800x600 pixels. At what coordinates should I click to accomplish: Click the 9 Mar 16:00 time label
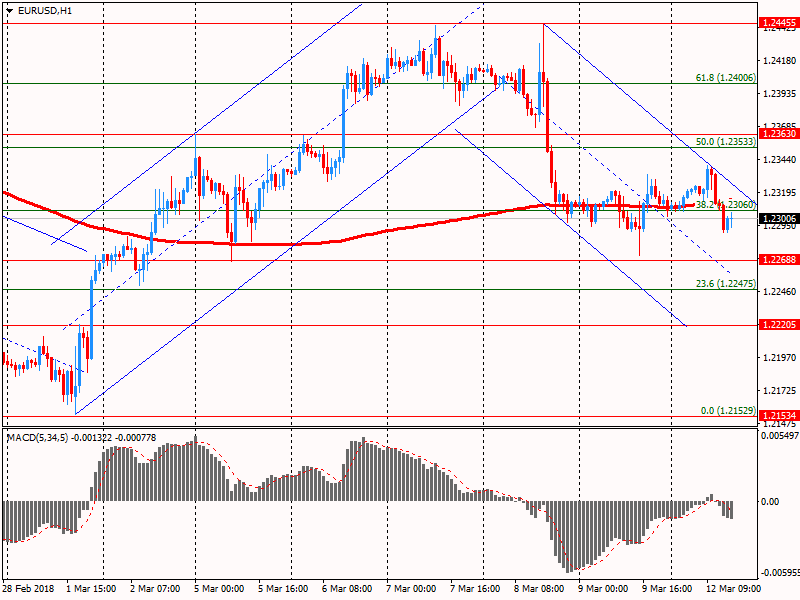(x=667, y=588)
